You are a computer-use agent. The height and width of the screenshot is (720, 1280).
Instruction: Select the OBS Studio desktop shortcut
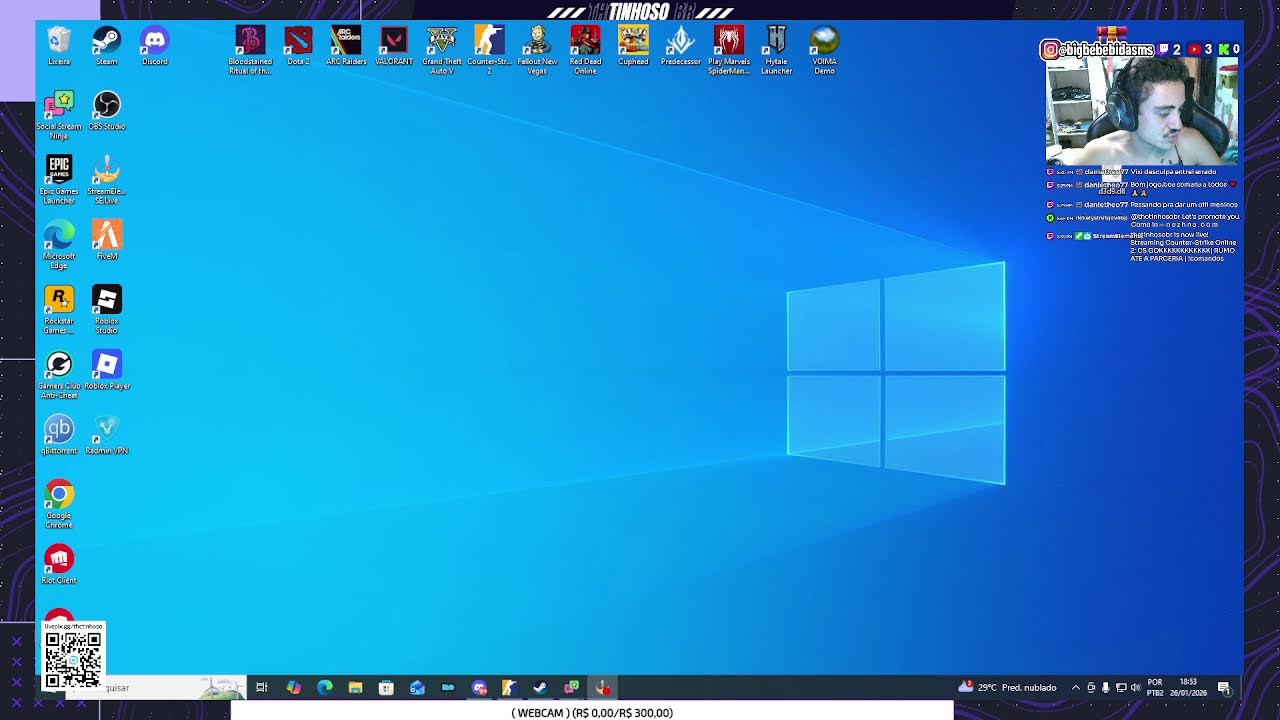click(107, 111)
